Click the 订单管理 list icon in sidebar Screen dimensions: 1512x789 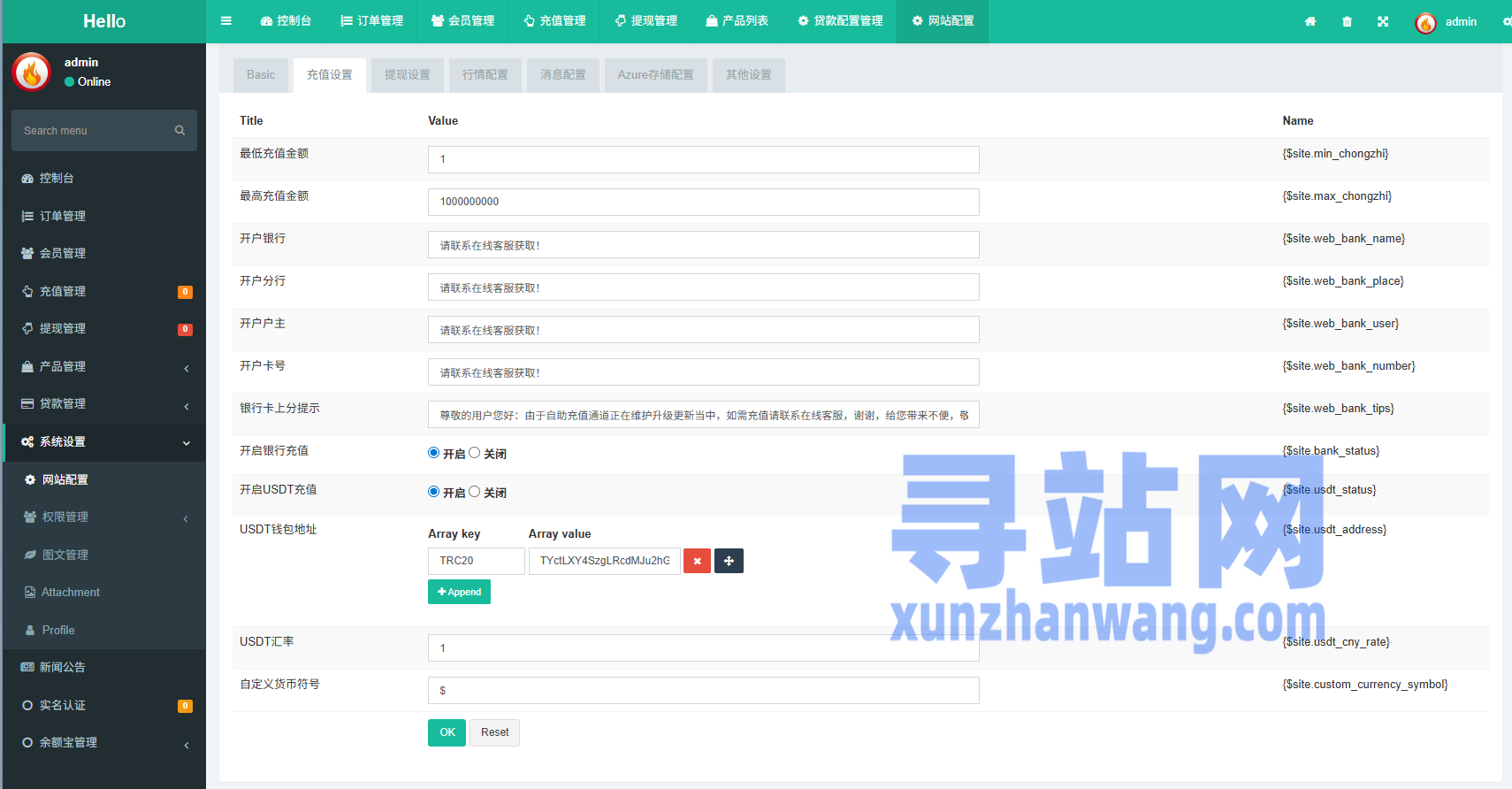coord(27,216)
